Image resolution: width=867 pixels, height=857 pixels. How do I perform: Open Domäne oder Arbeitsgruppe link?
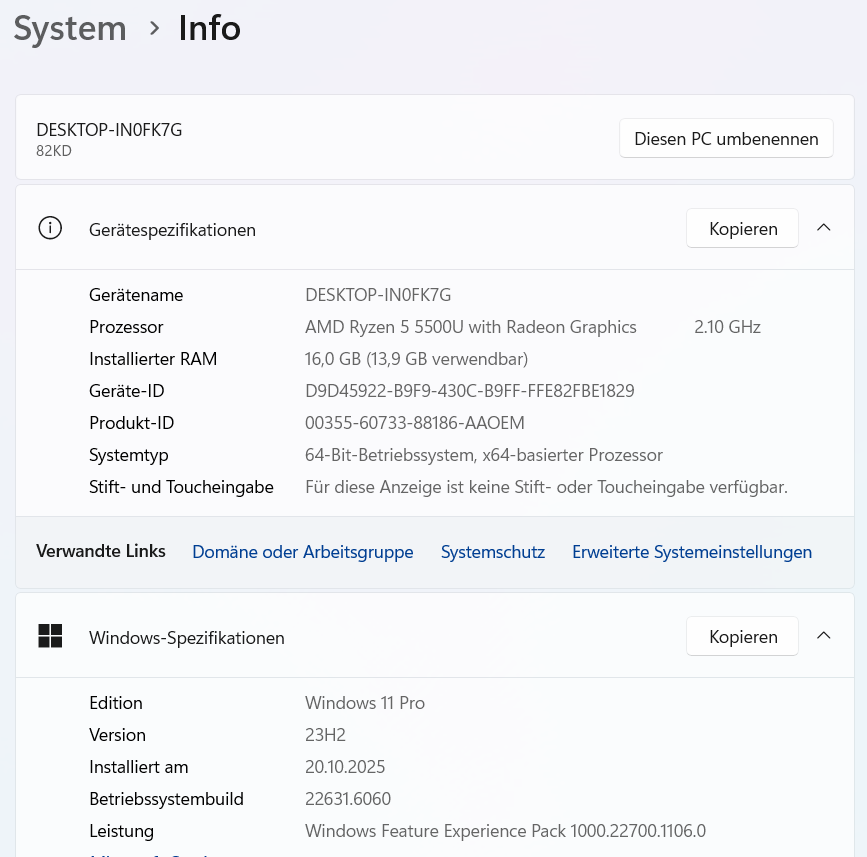coord(302,552)
